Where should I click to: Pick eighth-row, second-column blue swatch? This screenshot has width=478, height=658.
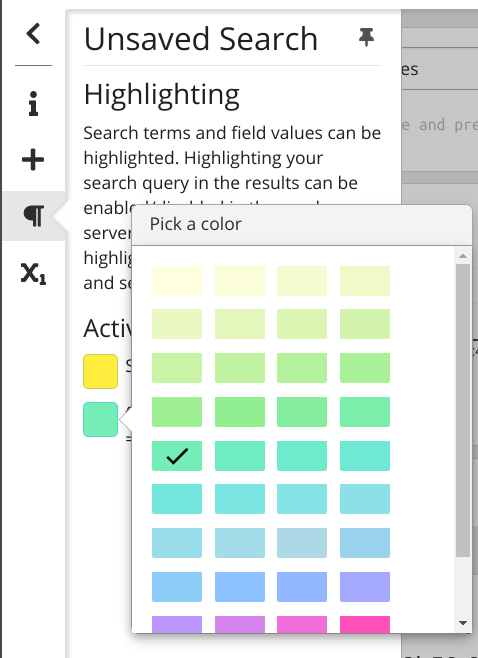tap(240, 587)
